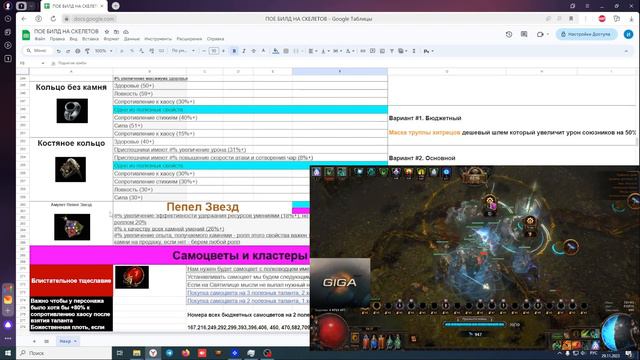Open the Google account avatar
Viewport: 640px width, 360px height.
(x=628, y=34)
